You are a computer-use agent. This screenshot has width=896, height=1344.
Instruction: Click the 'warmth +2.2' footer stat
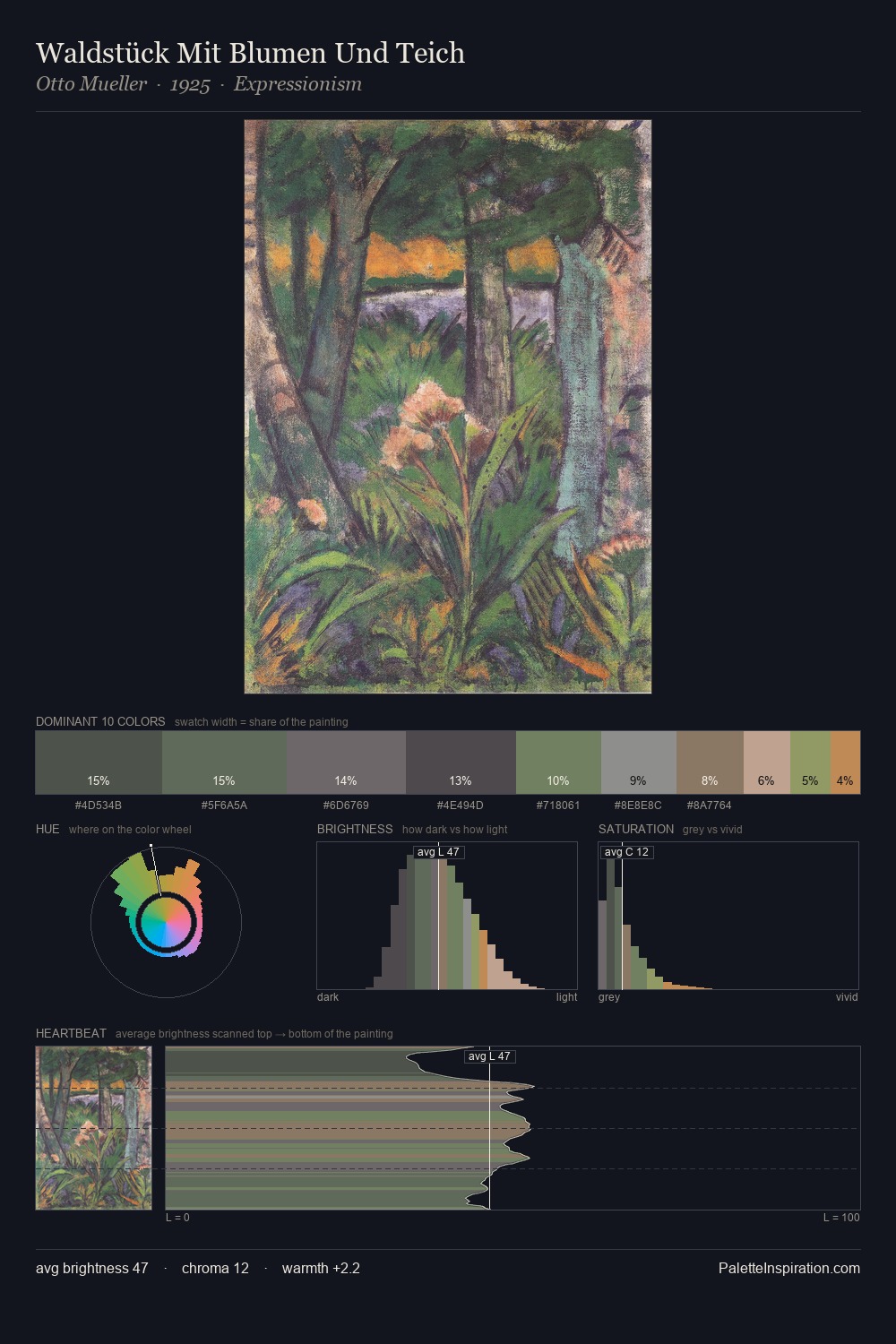pos(321,1268)
